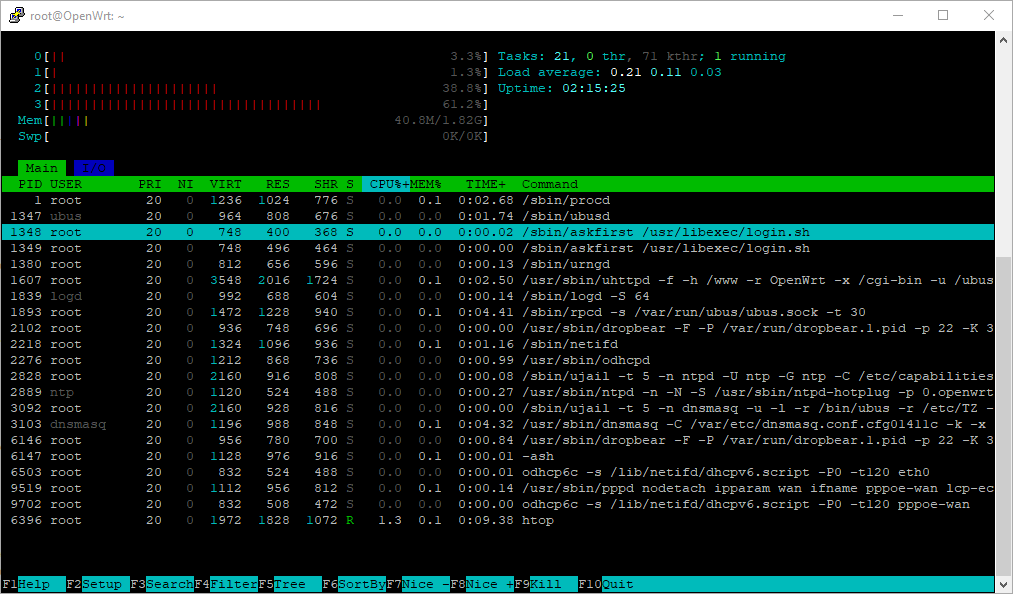The width and height of the screenshot is (1013, 594).
Task: Click the PID column header
Action: point(30,184)
